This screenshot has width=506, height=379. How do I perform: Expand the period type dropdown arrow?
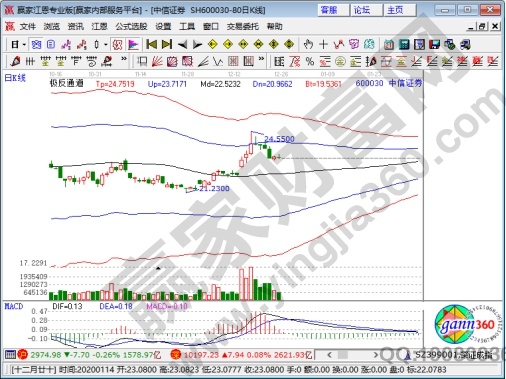coord(24,44)
